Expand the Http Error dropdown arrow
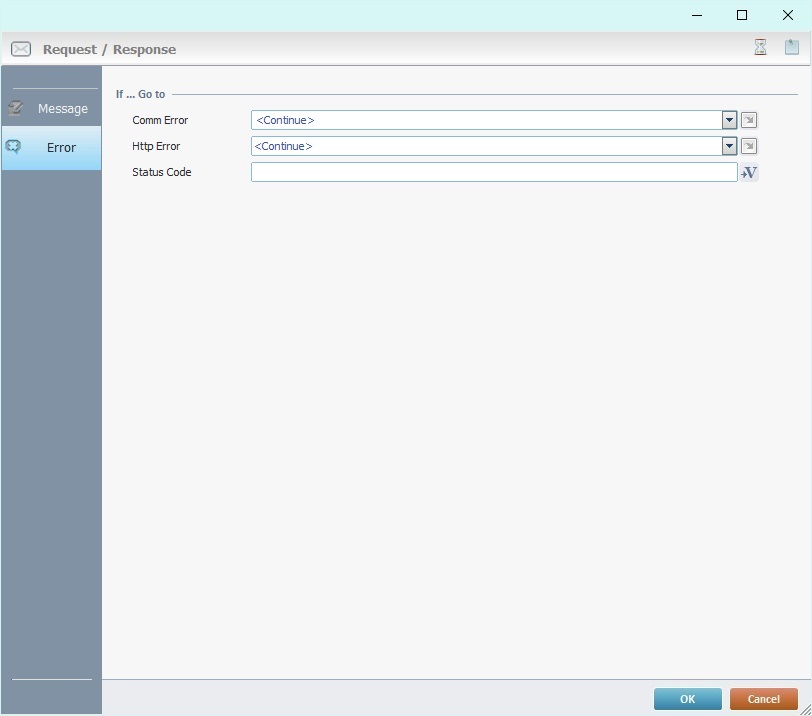The height and width of the screenshot is (716, 812). click(x=729, y=146)
